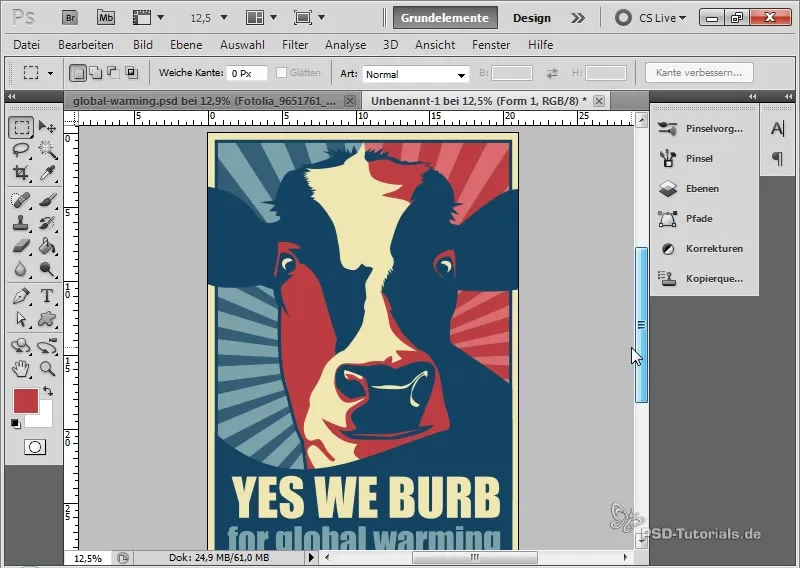Viewport: 800px width, 568px height.
Task: Select the Clone Stamp tool
Action: [21, 223]
